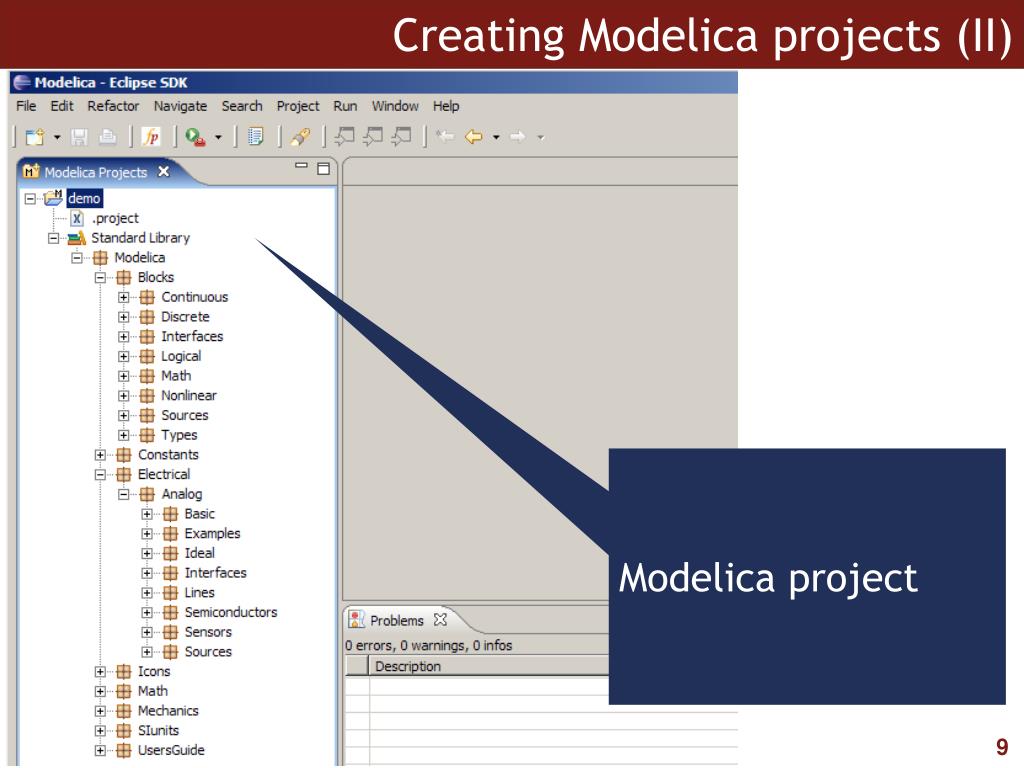Select the .project file
Screen dimensions: 1024x768
tap(115, 218)
